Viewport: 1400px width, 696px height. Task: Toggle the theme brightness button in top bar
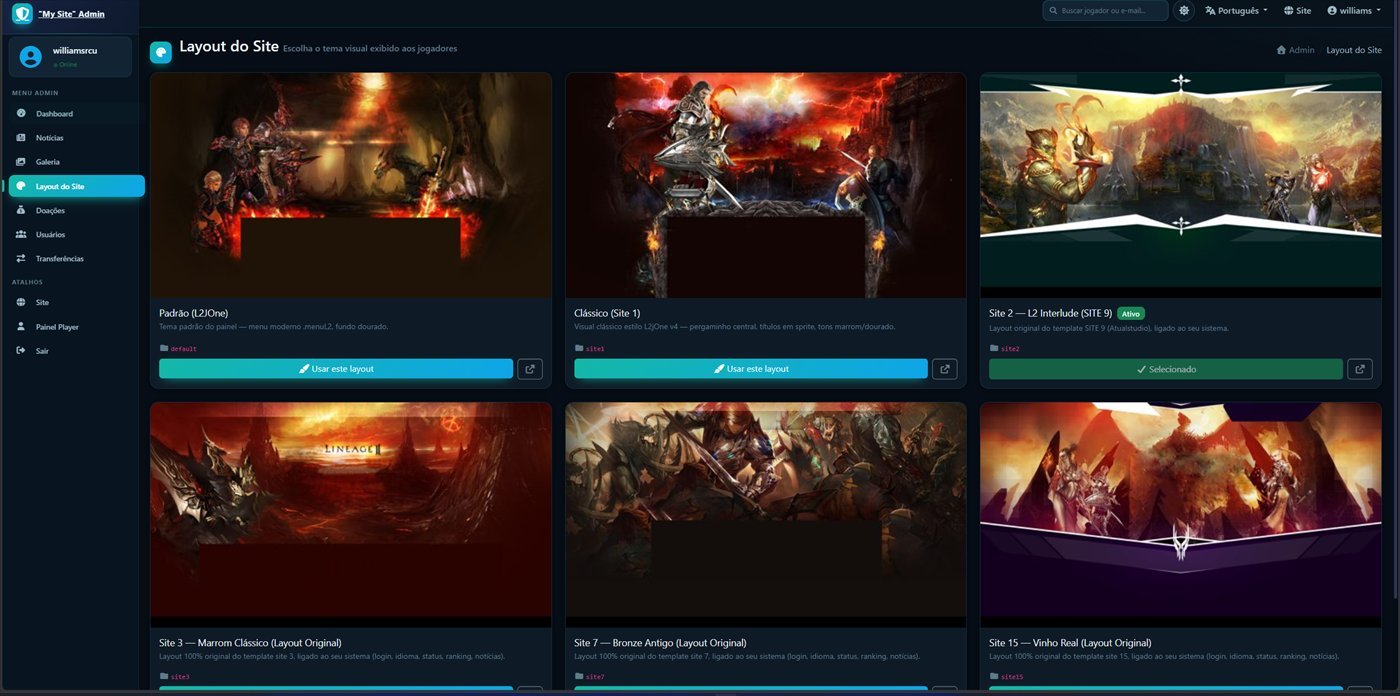tap(1184, 10)
